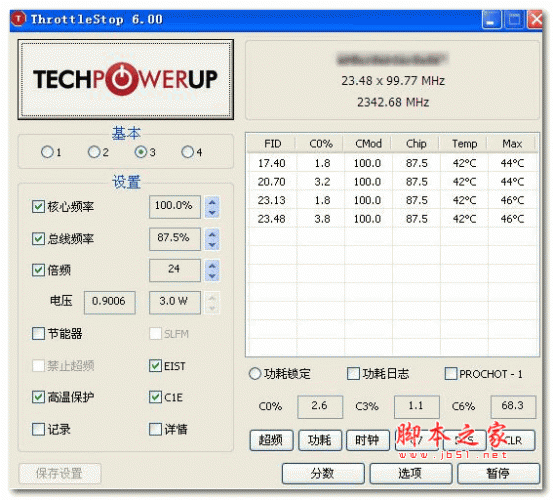The width and height of the screenshot is (553, 500).
Task: Click the FID column header
Action: (272, 144)
